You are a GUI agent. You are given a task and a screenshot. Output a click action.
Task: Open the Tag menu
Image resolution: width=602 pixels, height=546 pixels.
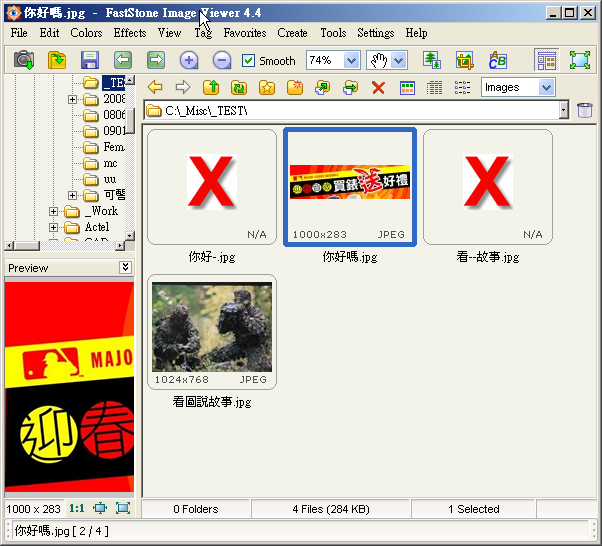point(203,33)
